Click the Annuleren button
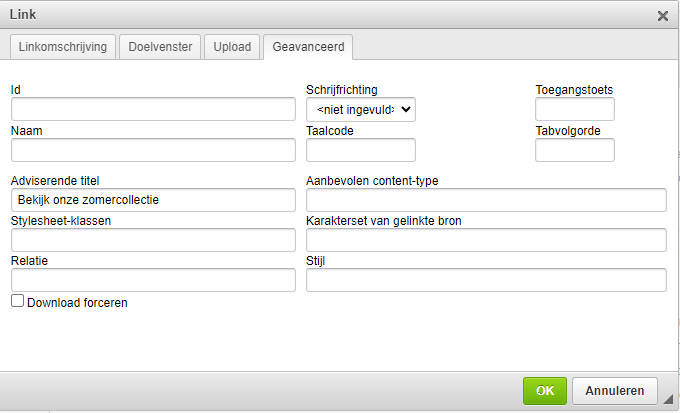 pyautogui.click(x=615, y=391)
